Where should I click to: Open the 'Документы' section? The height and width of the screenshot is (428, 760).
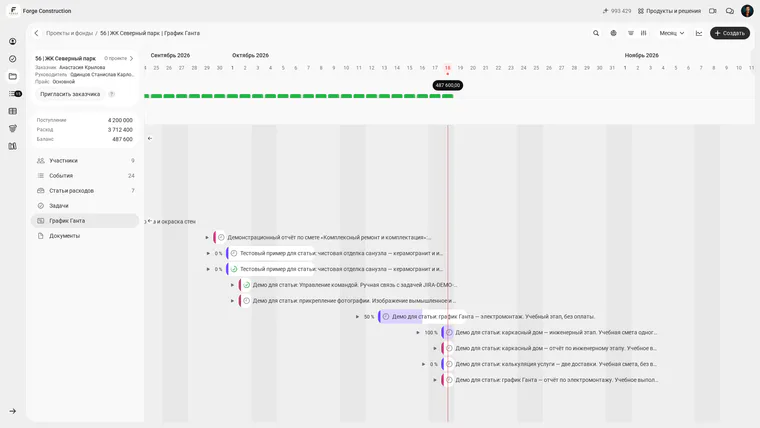click(85, 236)
